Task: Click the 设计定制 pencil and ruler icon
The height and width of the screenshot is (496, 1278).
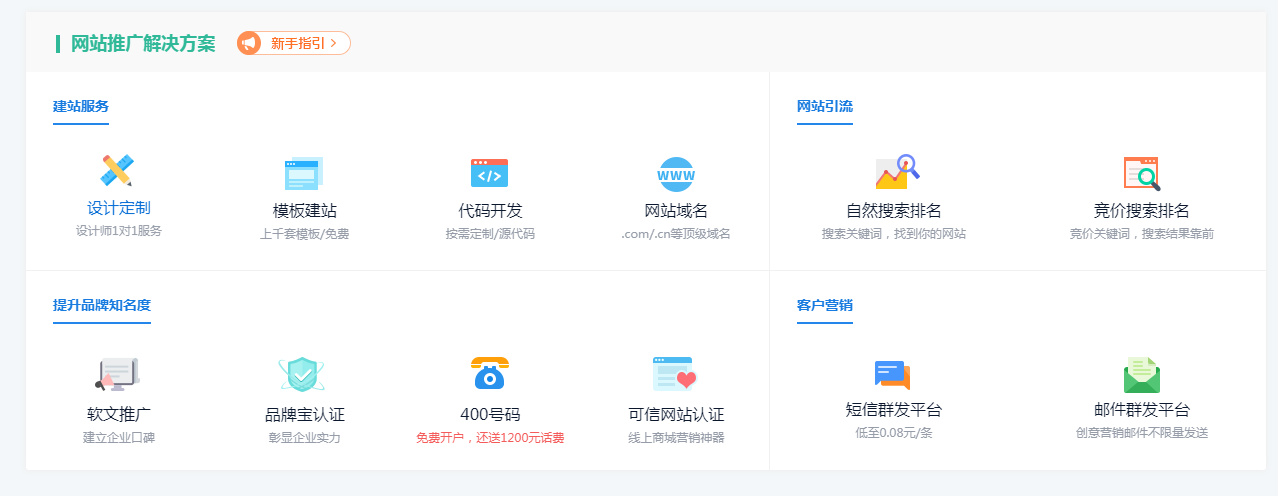Action: click(x=118, y=171)
